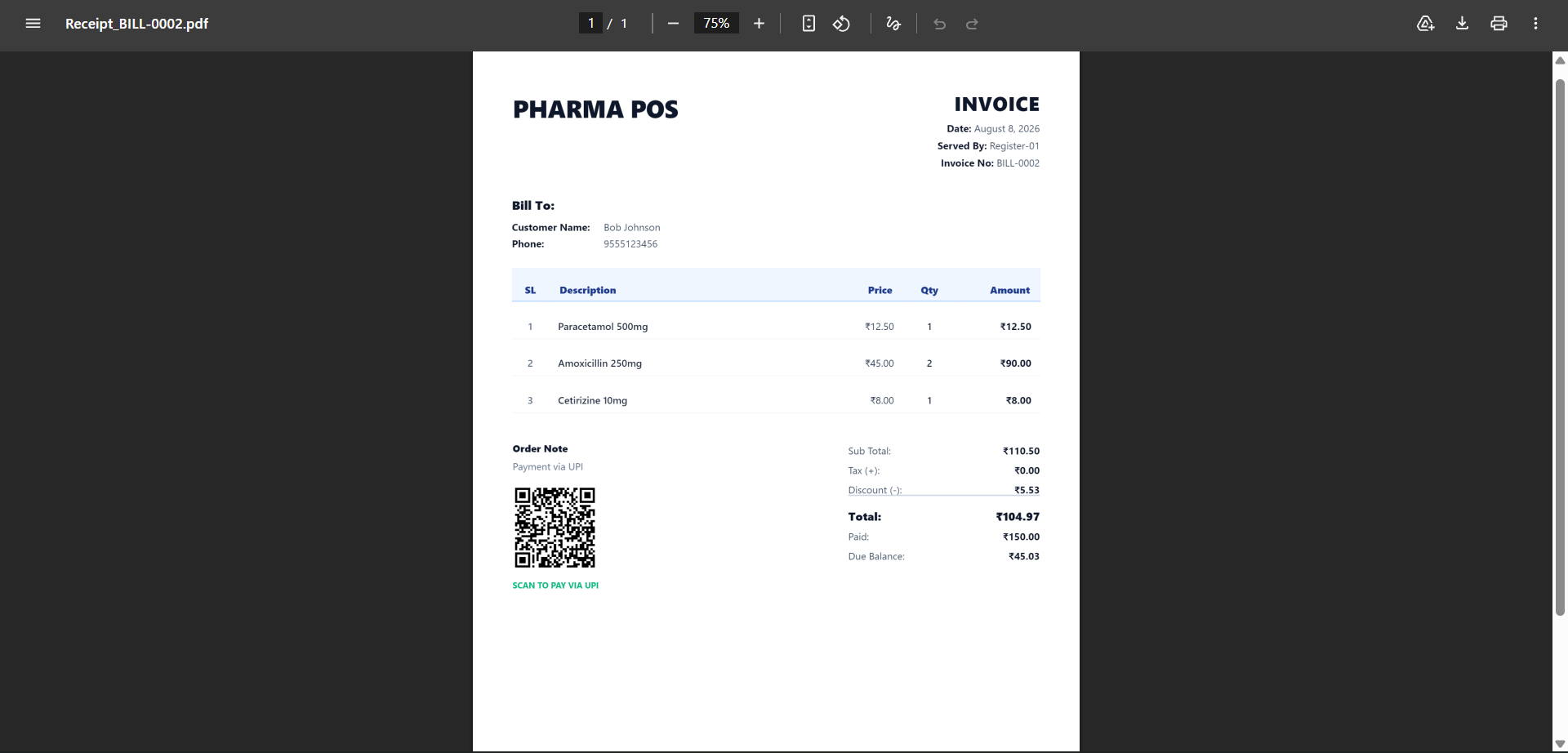Click the date August 8, 2026

1007,129
